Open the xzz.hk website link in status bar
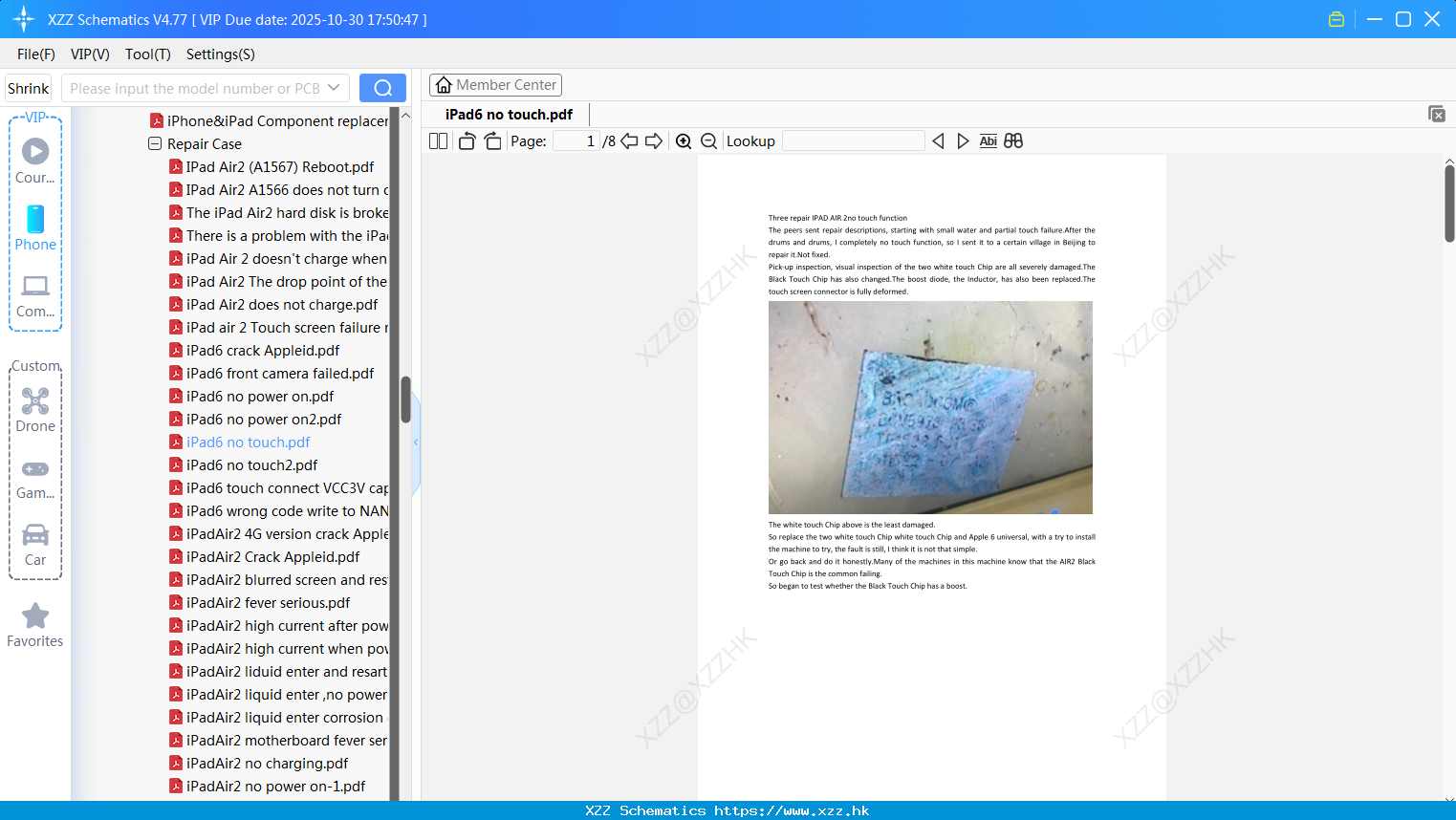1456x820 pixels. 792,810
